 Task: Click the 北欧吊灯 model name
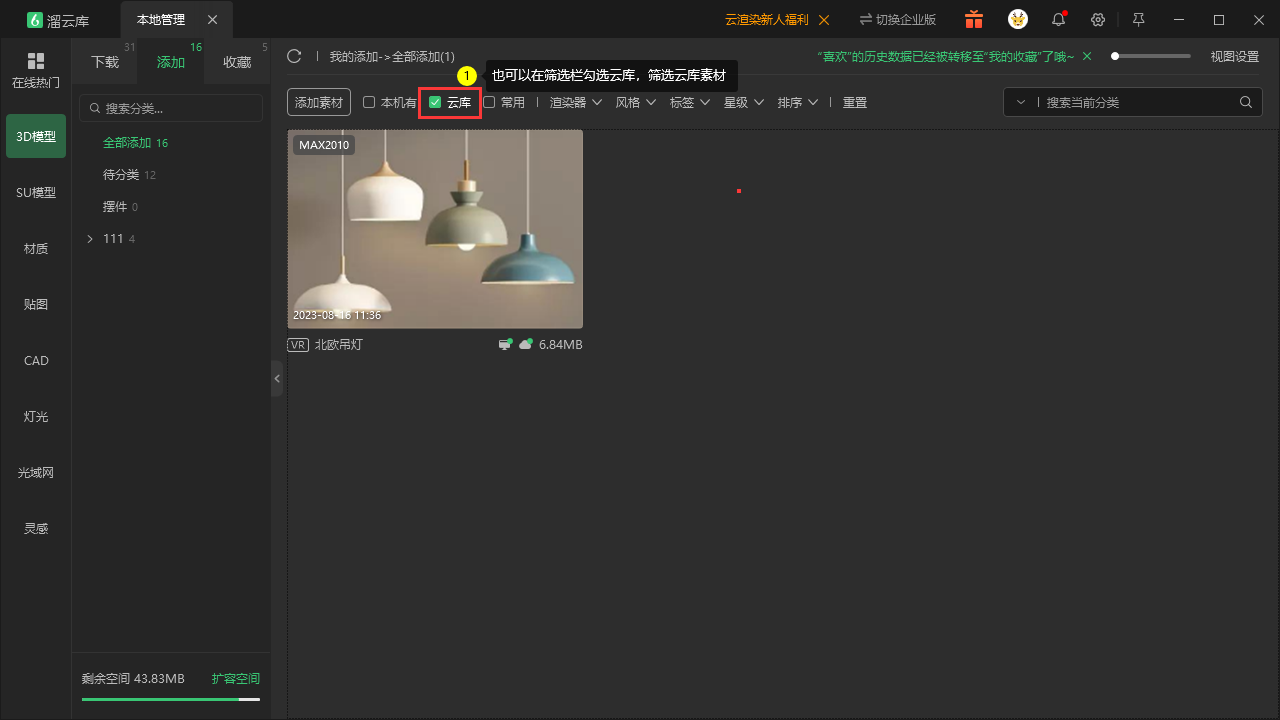pos(338,344)
